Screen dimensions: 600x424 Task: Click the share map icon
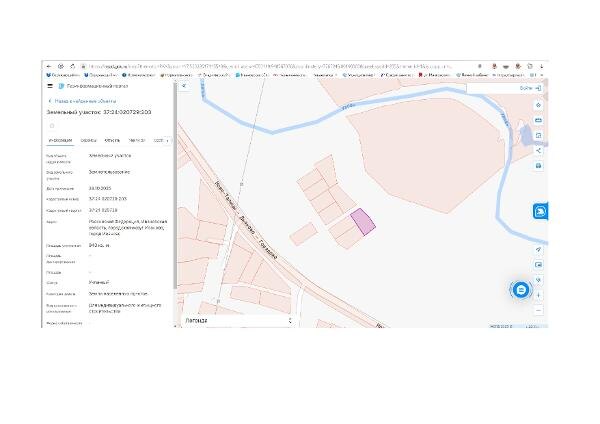click(x=538, y=150)
